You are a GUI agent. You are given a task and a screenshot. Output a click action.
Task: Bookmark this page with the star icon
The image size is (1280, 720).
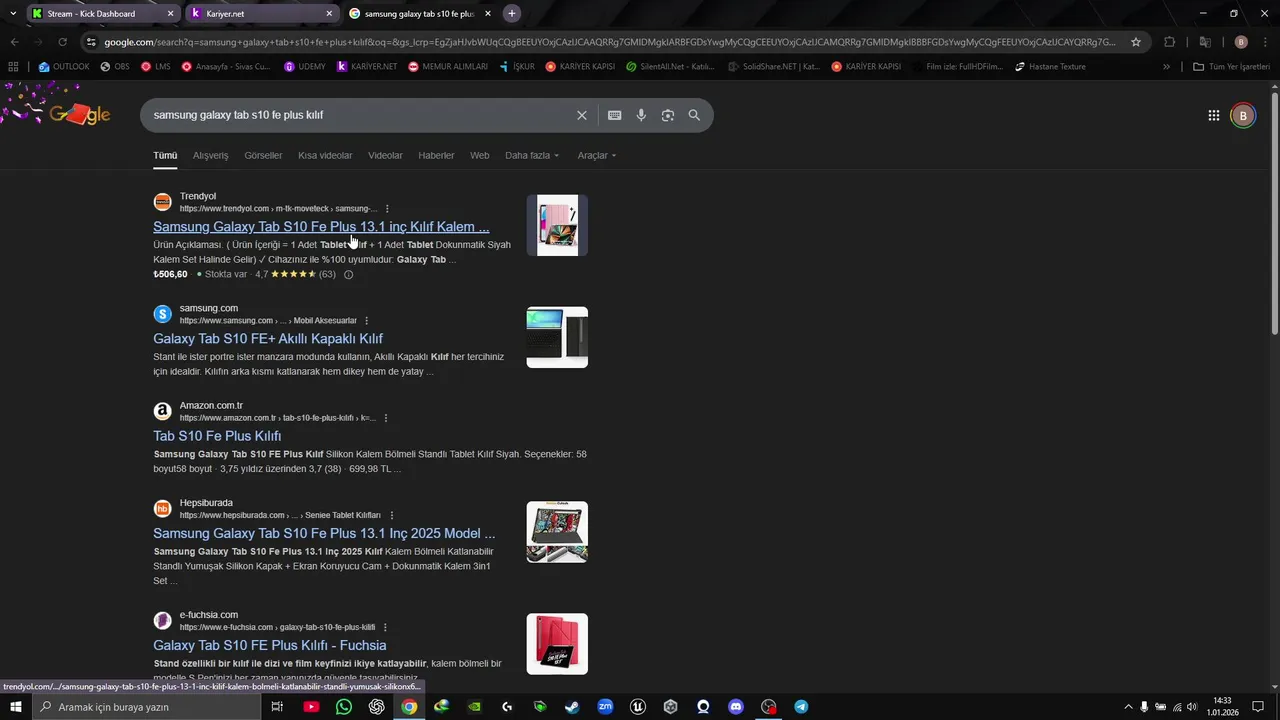pos(1136,42)
